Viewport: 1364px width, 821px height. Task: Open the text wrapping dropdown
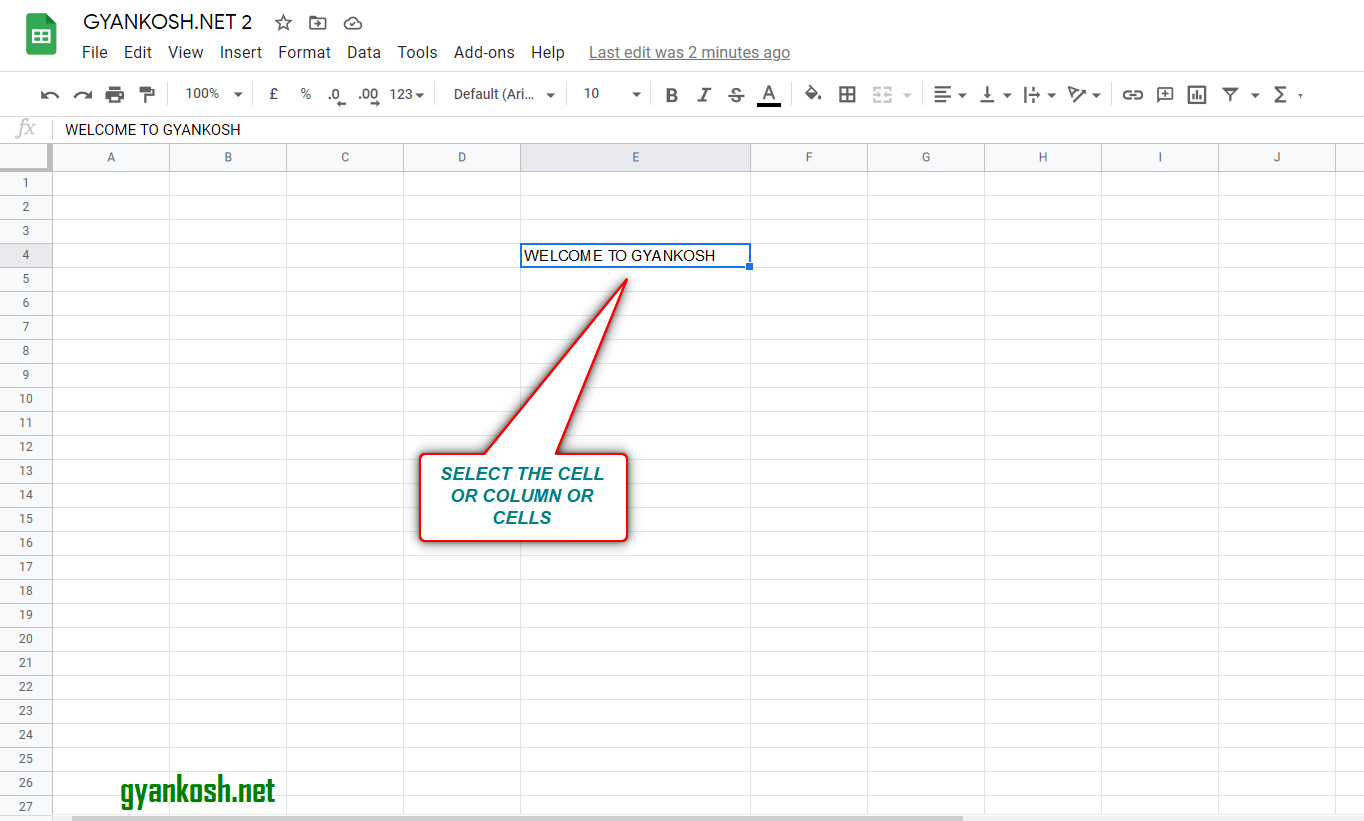[1040, 94]
